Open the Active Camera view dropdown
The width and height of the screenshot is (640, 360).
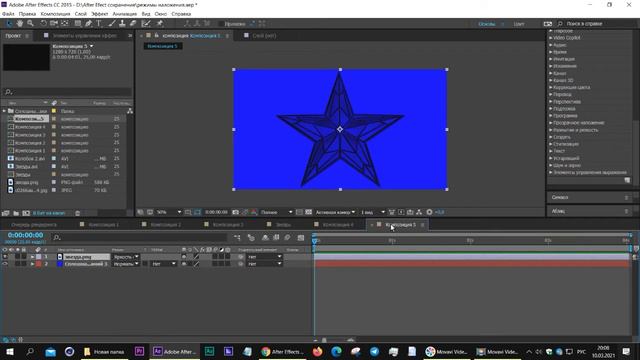click(335, 212)
